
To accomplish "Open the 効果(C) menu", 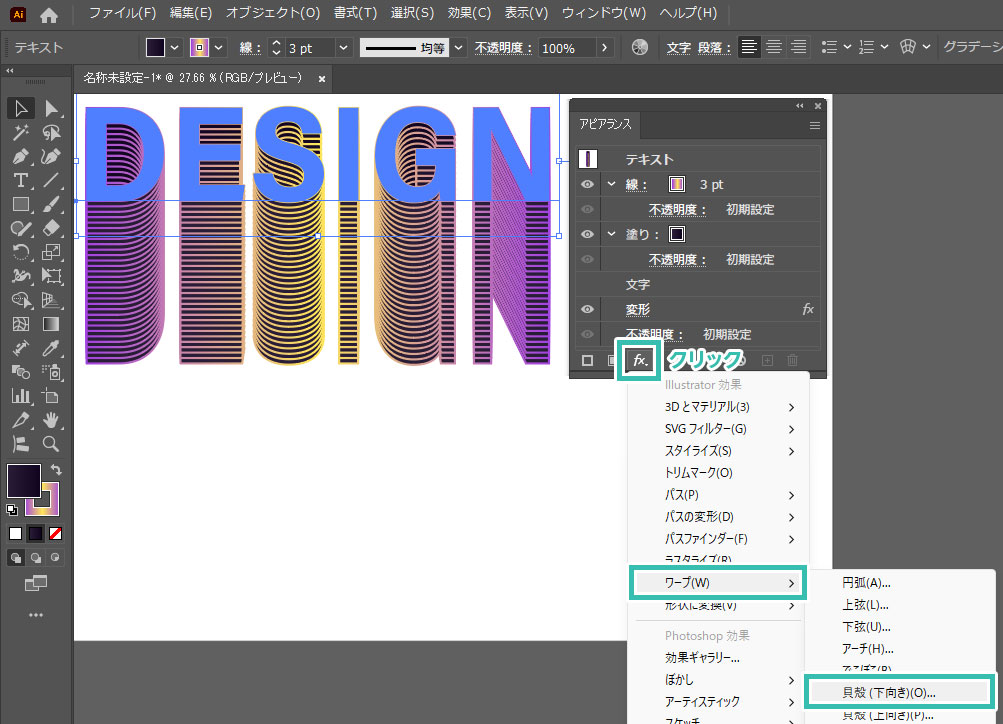I will coord(469,14).
